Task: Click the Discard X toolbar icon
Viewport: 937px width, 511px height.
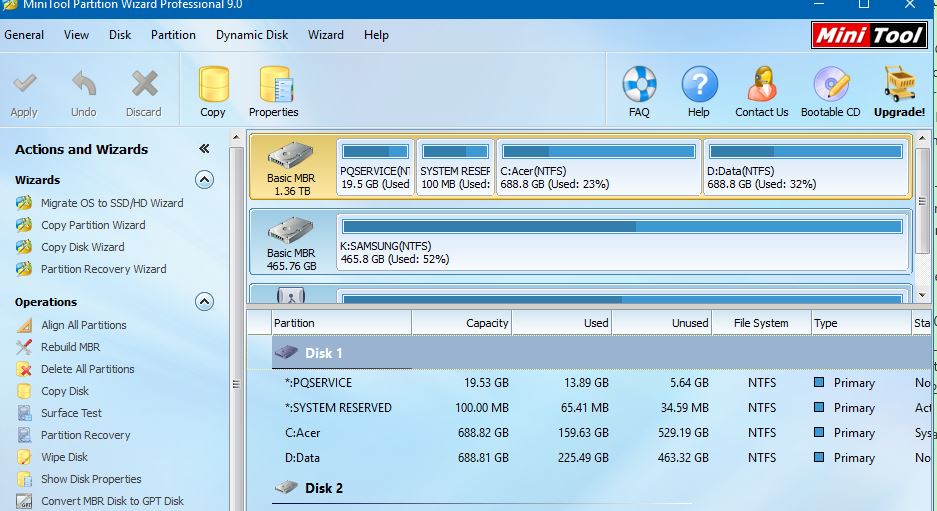Action: coord(144,84)
